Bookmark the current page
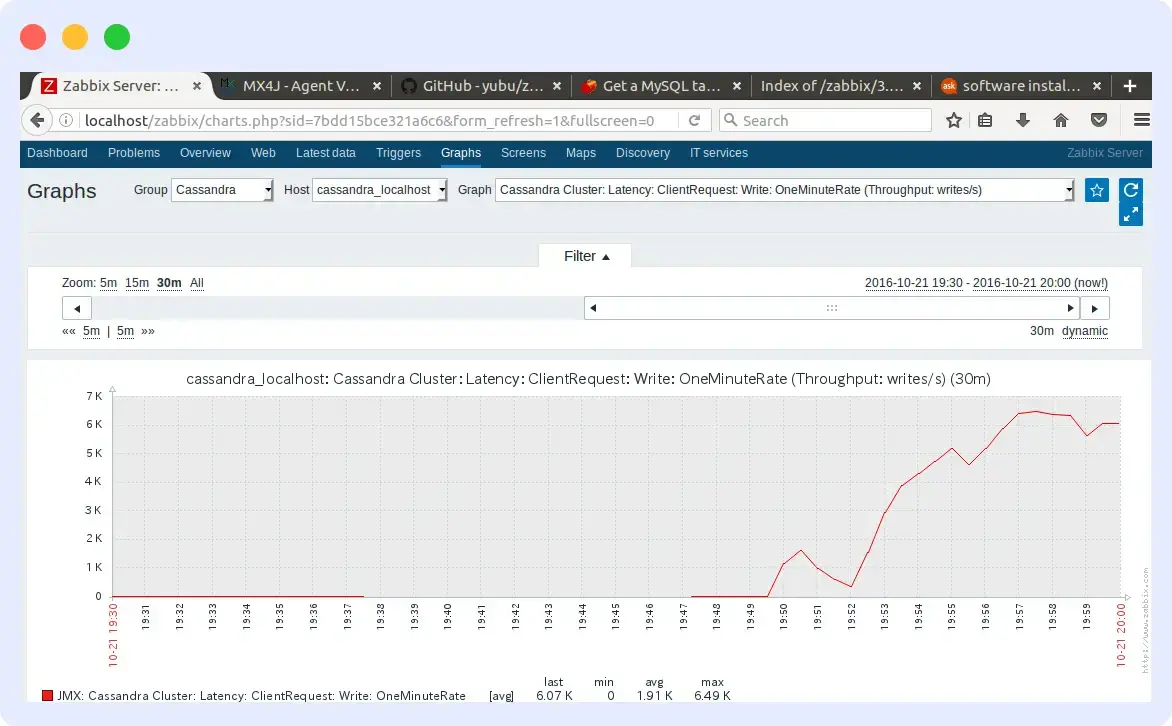Viewport: 1172px width, 726px height. [953, 120]
